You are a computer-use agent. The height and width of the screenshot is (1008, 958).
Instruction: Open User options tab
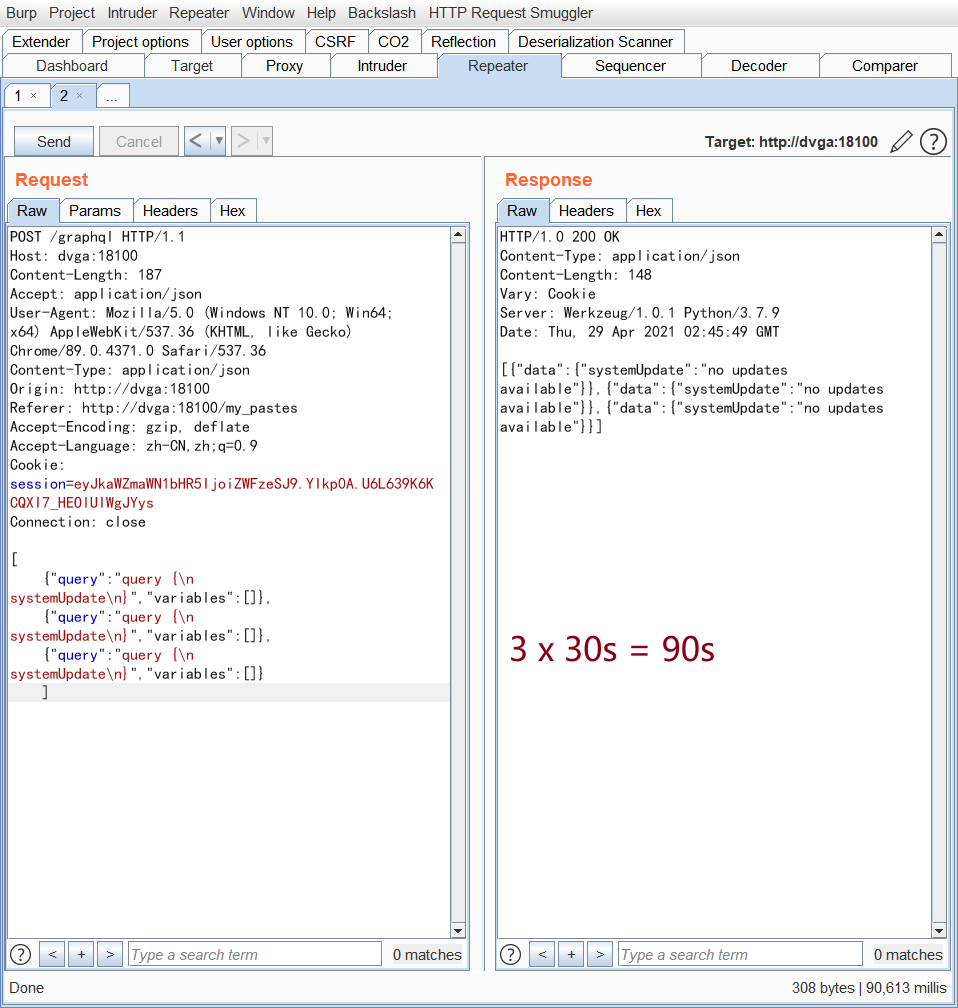coord(252,42)
